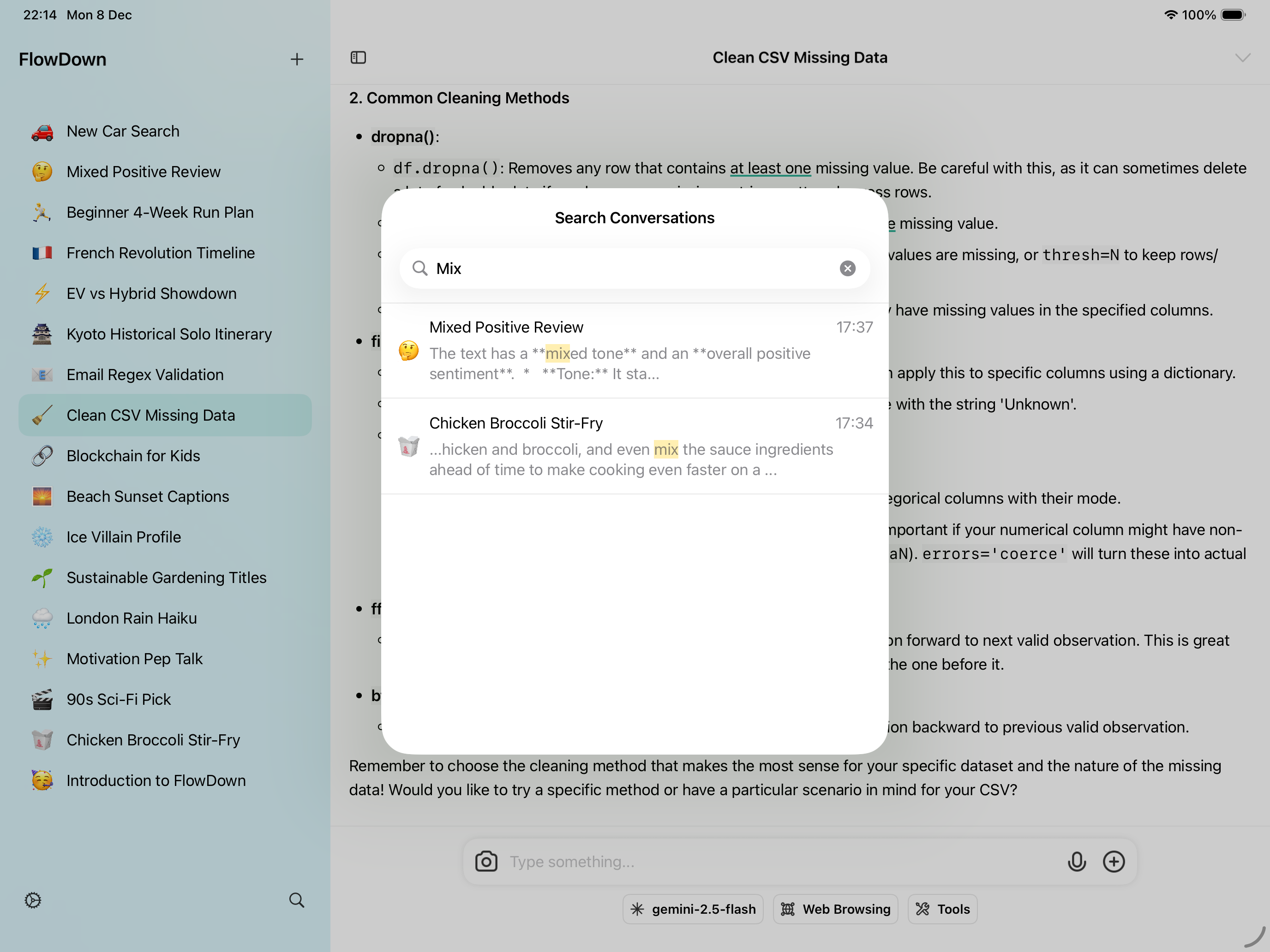Viewport: 1270px width, 952px height.
Task: Click takeout box emoji in Stir-Fry result
Action: pos(409,446)
